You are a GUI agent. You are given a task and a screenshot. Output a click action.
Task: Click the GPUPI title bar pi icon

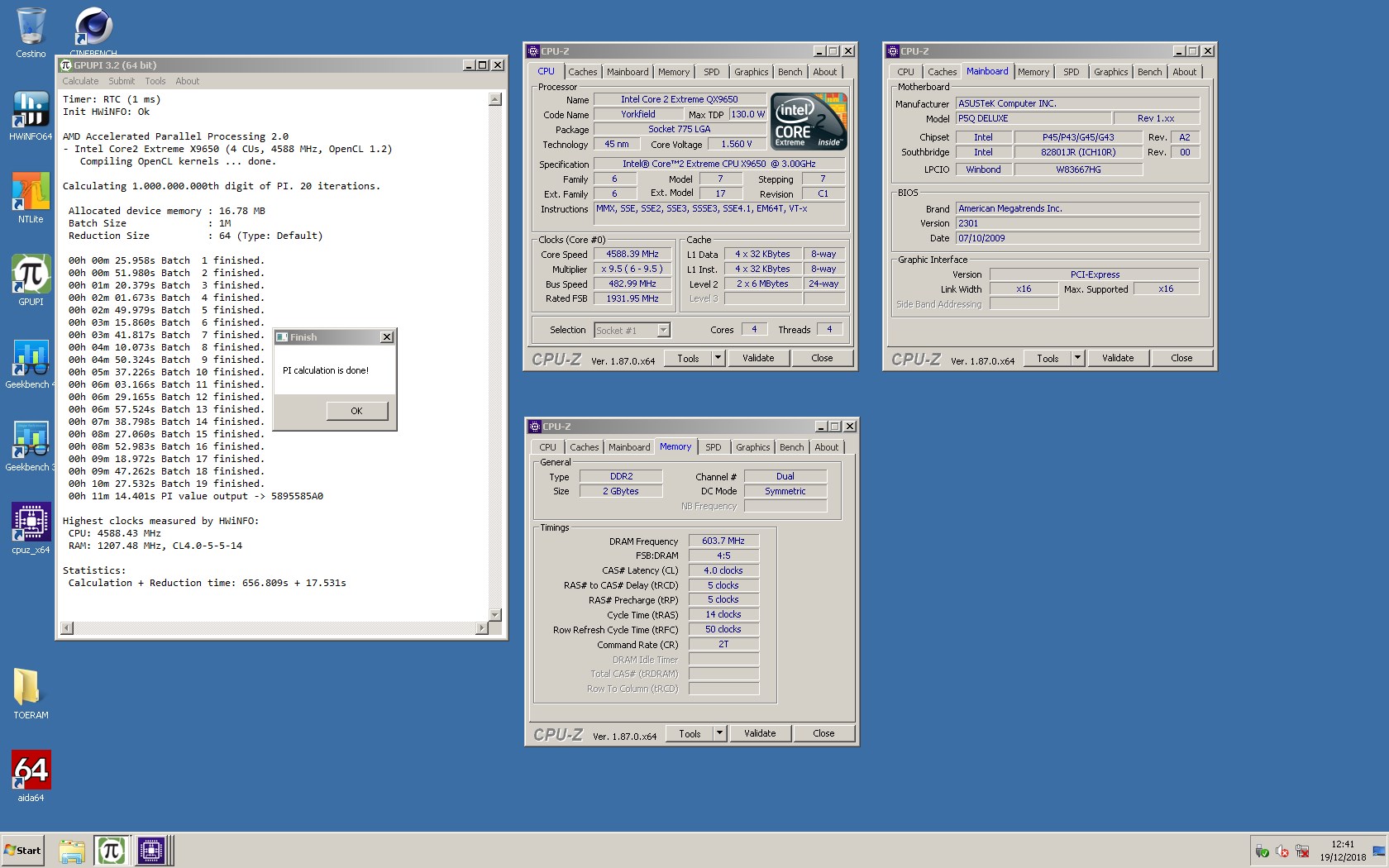66,65
